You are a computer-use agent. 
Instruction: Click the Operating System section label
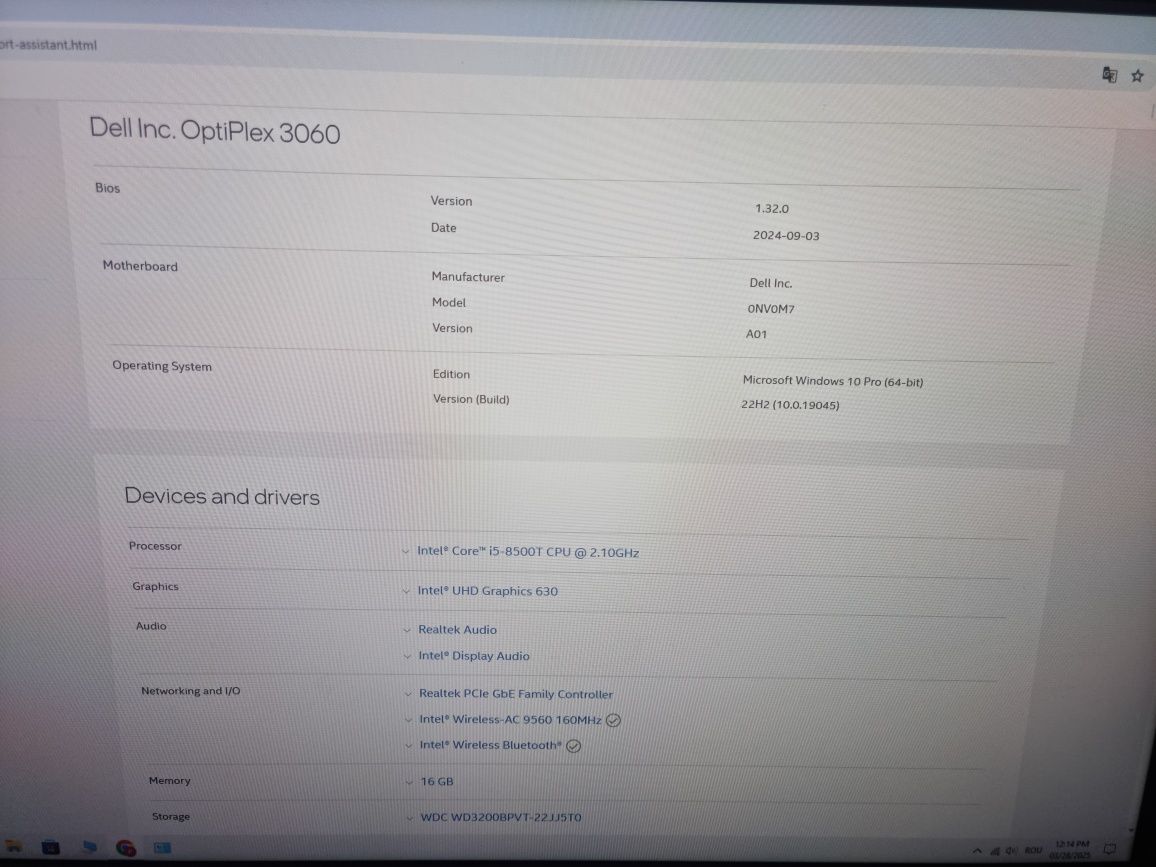(x=162, y=366)
